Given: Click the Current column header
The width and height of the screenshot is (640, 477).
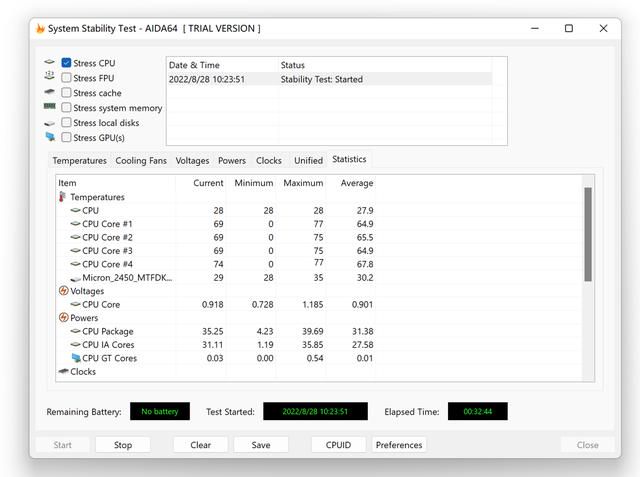Looking at the screenshot, I should tap(201, 183).
